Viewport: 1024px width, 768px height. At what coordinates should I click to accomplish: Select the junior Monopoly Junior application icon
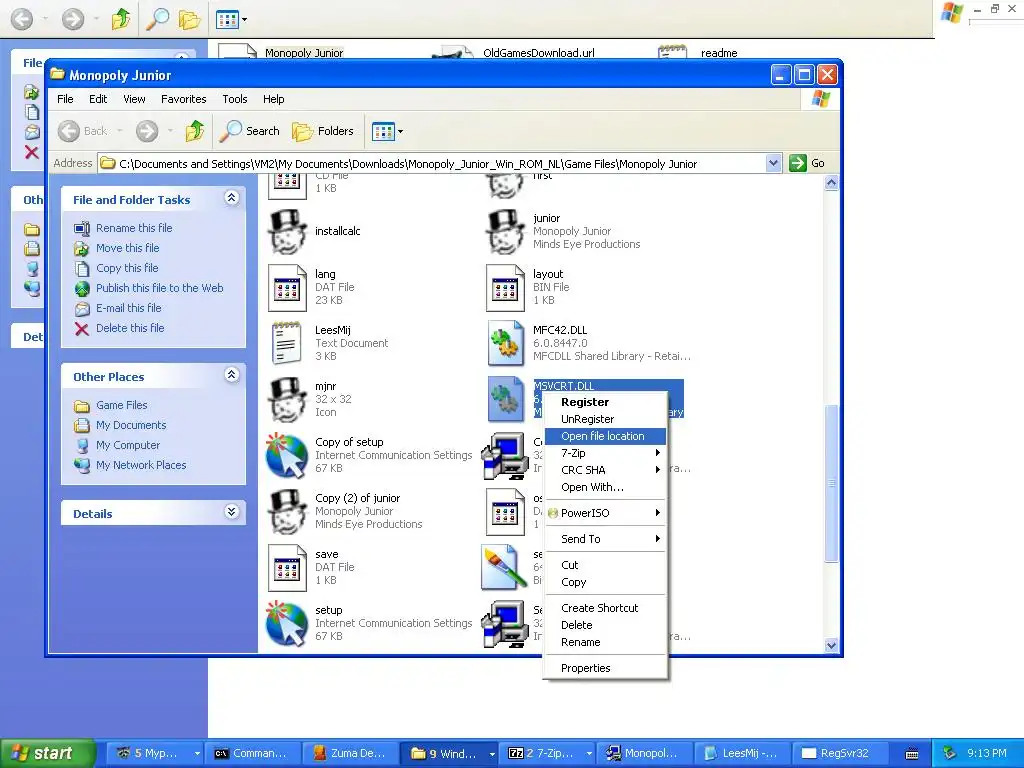click(x=505, y=232)
